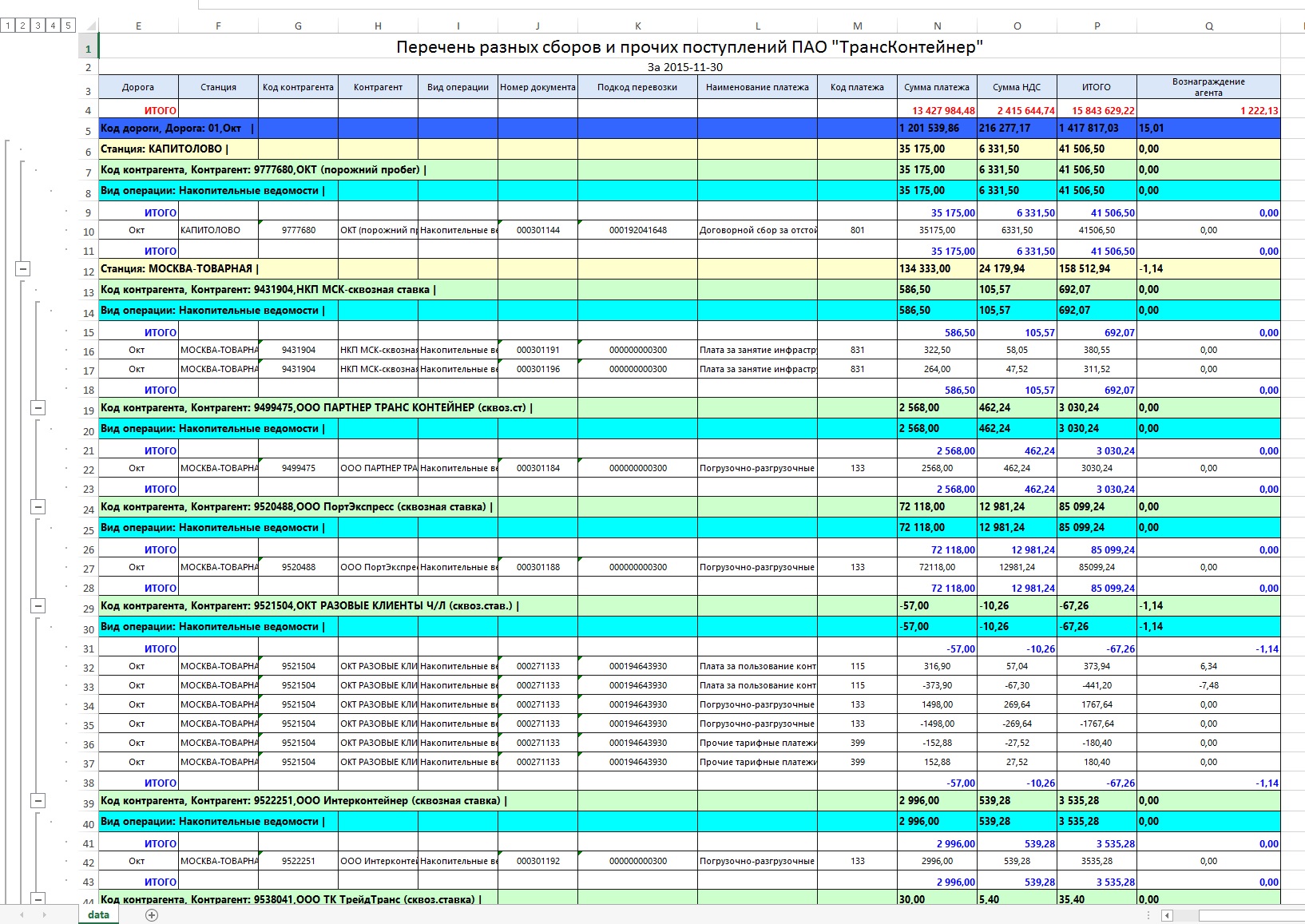Select row 29 header
Viewport: 1305px width, 924px height.
[x=88, y=607]
